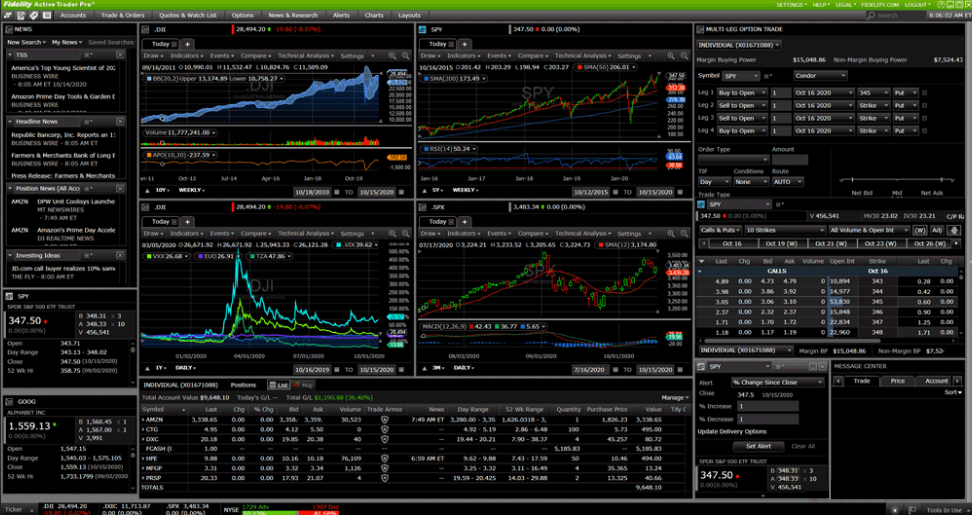Sort positions by Symbol column header
This screenshot has height=515, width=972.
[164, 410]
